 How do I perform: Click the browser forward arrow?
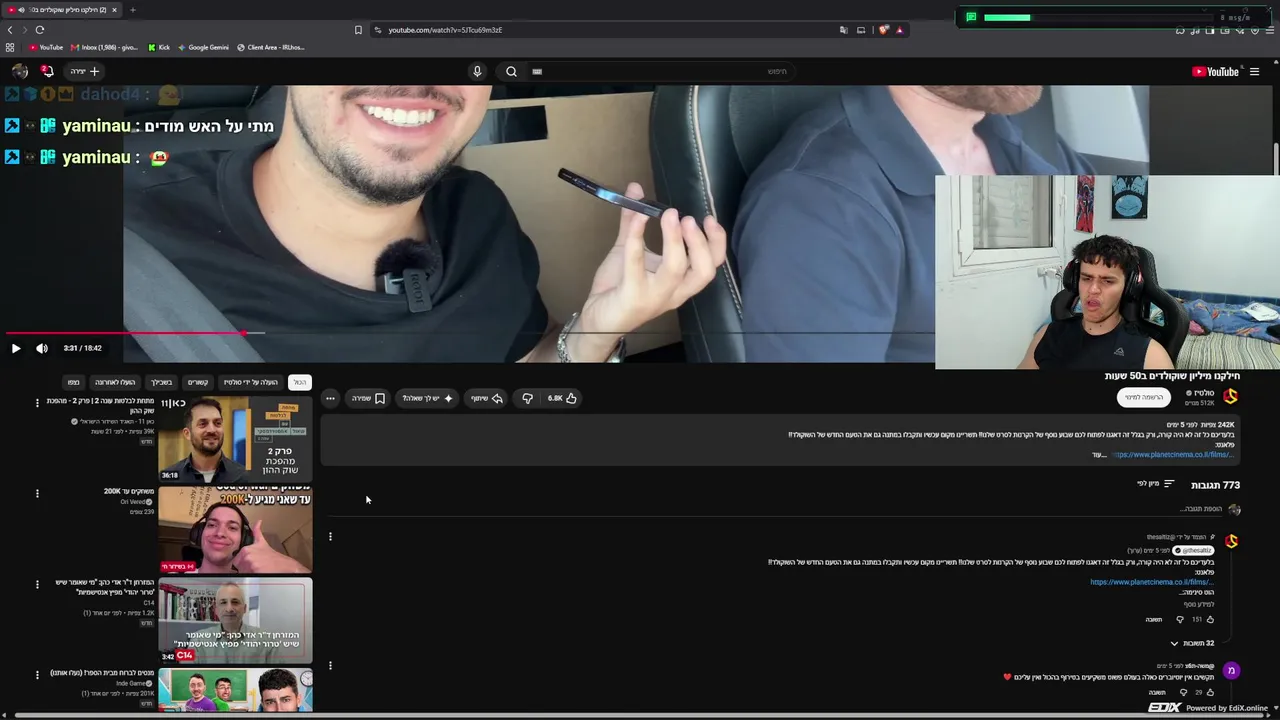(25, 30)
